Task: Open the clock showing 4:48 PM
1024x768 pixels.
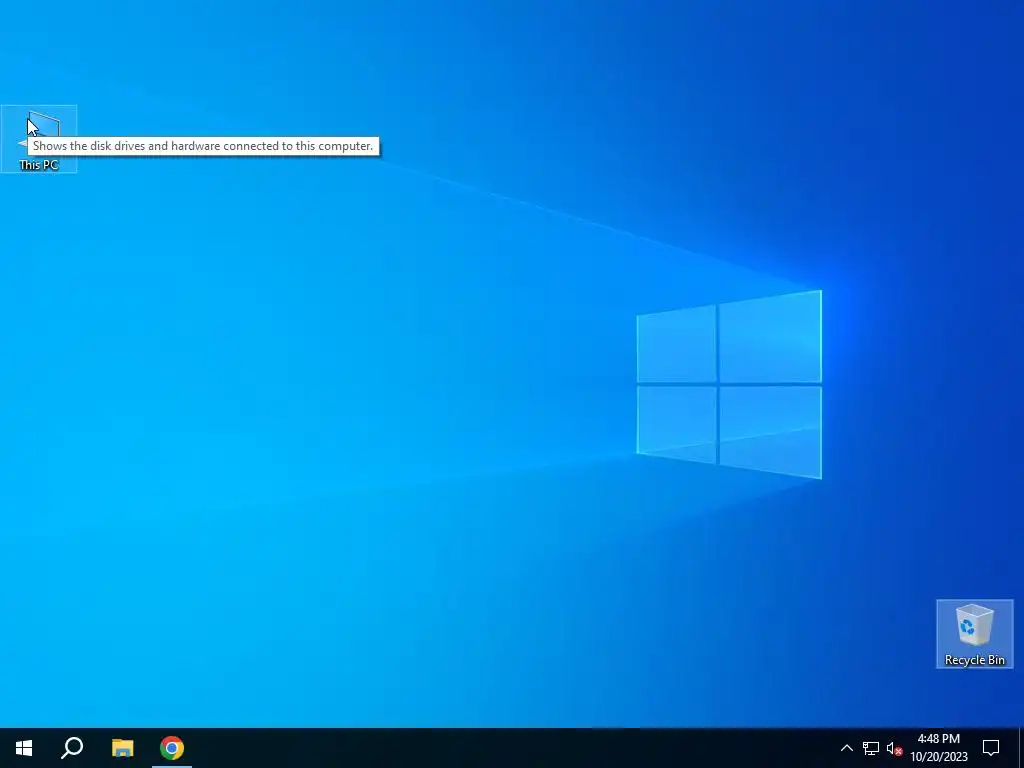Action: pos(938,748)
